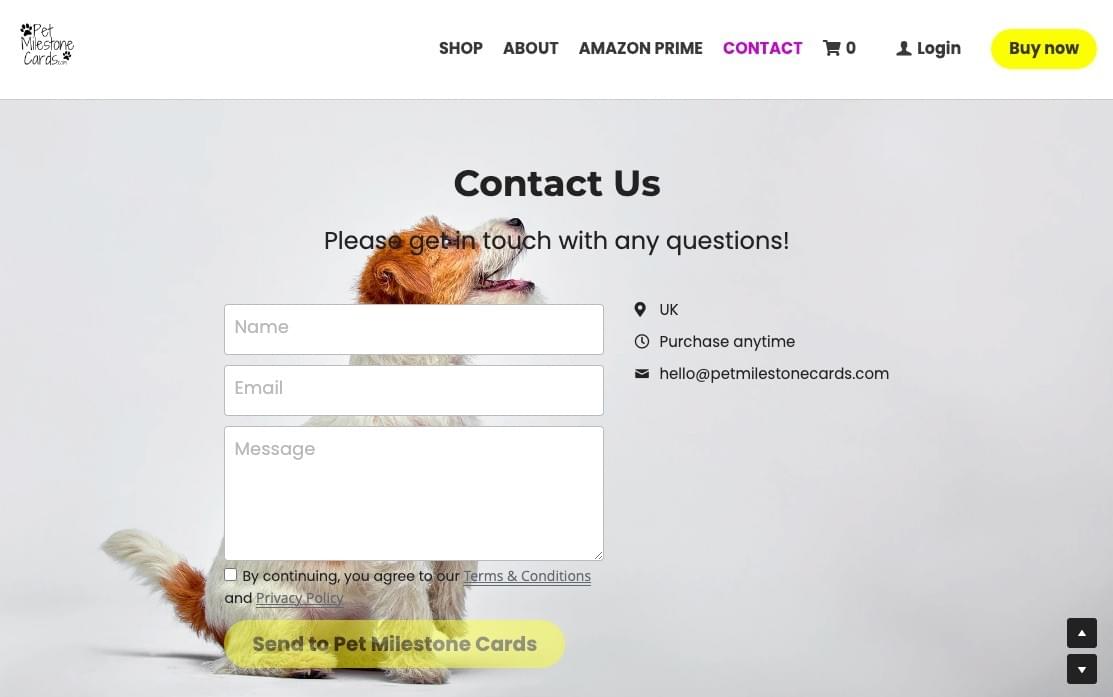
Task: Click inside the Message text area
Action: coord(414,493)
